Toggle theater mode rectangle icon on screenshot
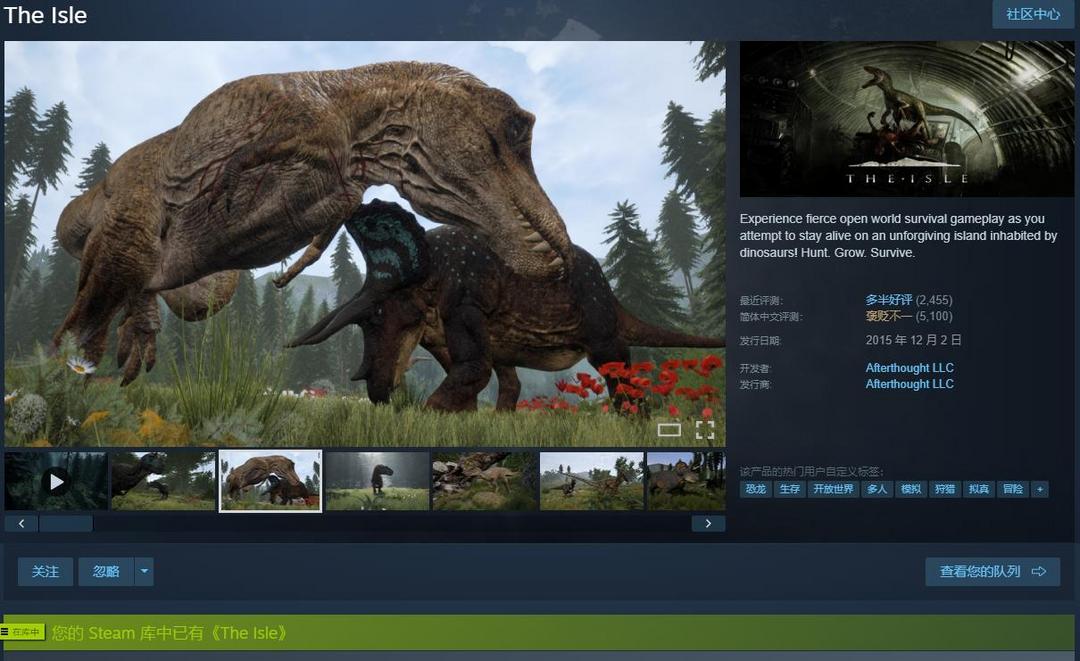 (x=669, y=430)
